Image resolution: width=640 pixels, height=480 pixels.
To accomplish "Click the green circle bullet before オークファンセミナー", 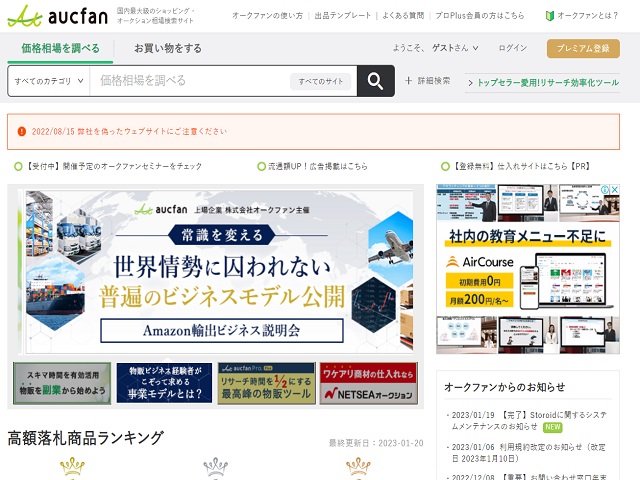I will pyautogui.click(x=18, y=167).
